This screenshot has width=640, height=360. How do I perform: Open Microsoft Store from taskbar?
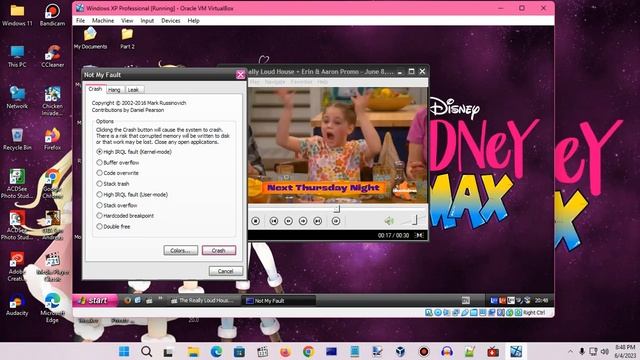pyautogui.click(x=239, y=351)
